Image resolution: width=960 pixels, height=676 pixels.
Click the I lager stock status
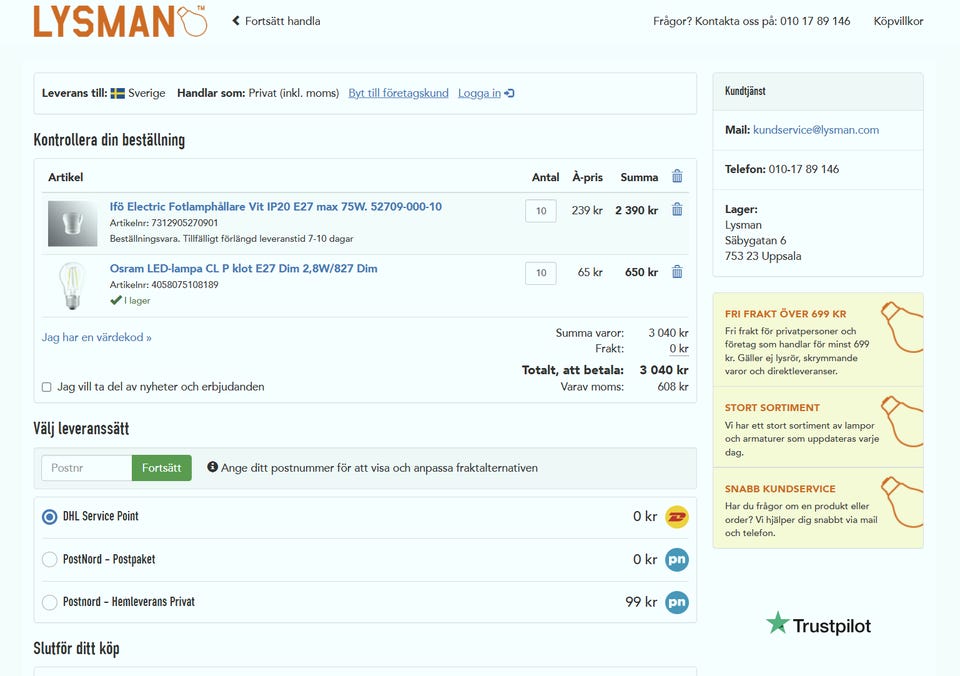coord(130,301)
